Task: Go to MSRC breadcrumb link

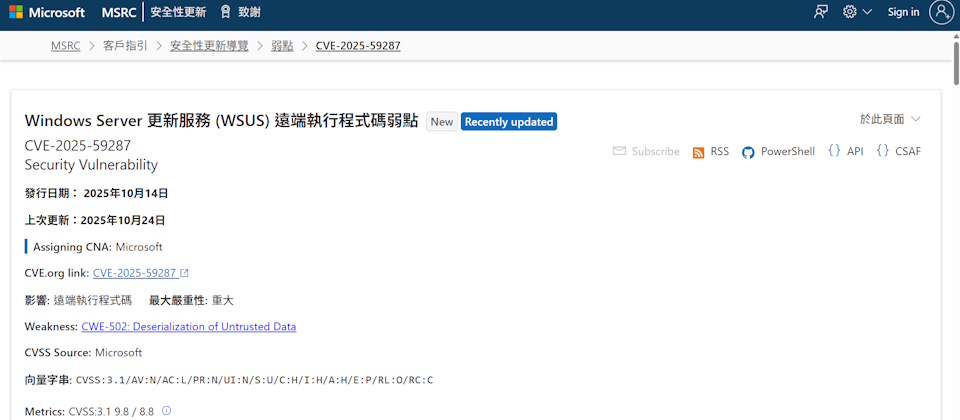Action: pyautogui.click(x=65, y=46)
